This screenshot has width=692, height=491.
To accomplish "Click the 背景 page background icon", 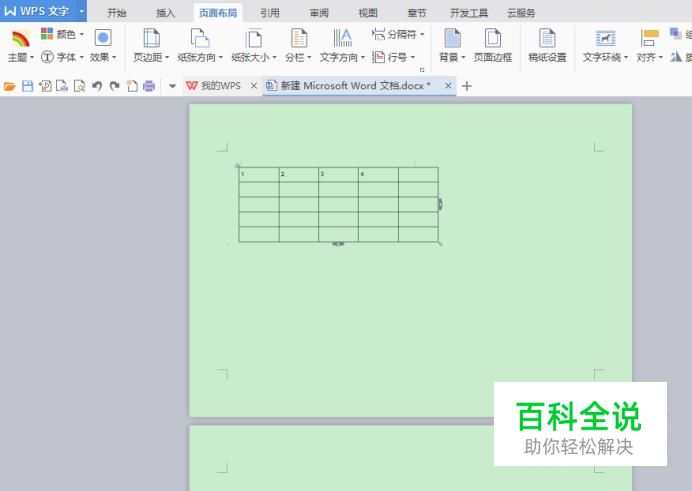I will (x=452, y=38).
